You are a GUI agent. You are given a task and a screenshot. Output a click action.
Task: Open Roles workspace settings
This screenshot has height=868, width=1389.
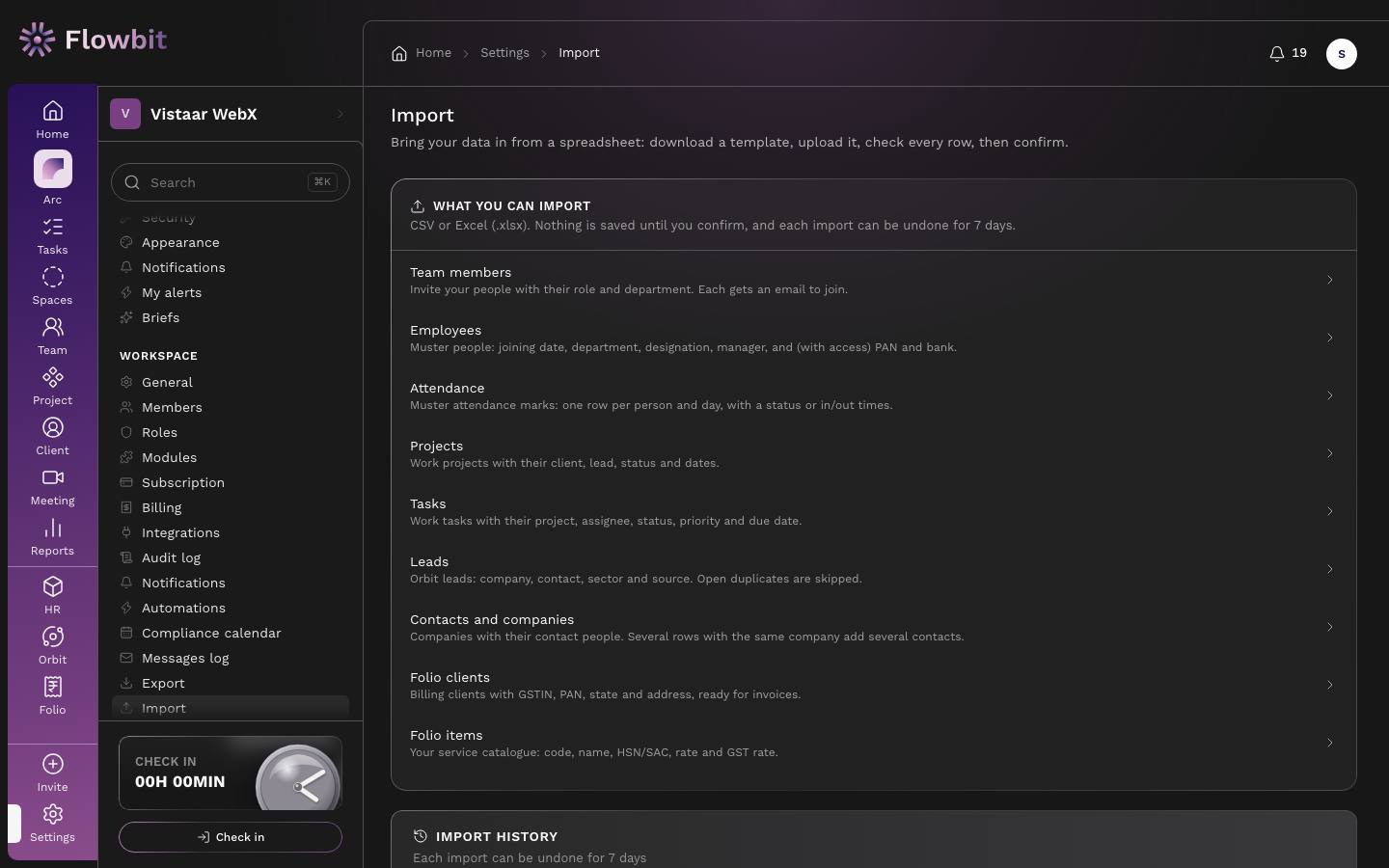(x=231, y=433)
